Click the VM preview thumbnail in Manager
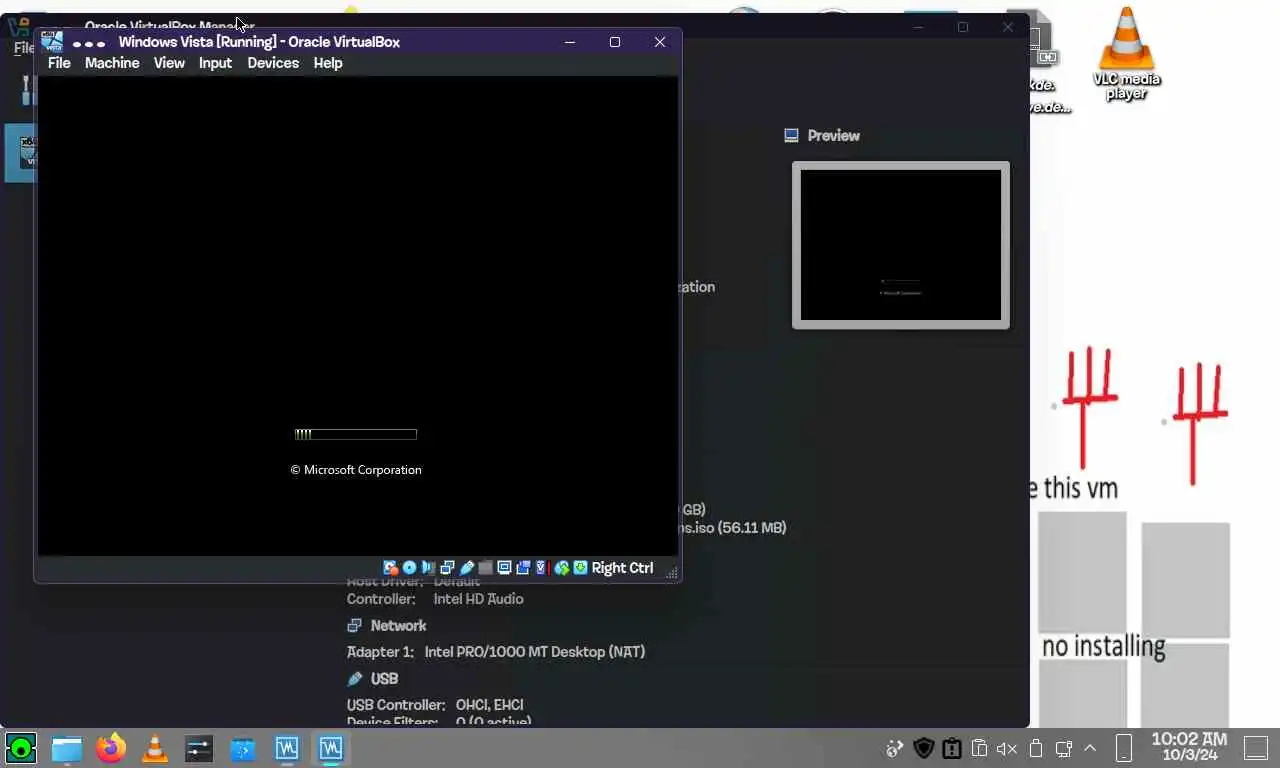 [x=901, y=245]
